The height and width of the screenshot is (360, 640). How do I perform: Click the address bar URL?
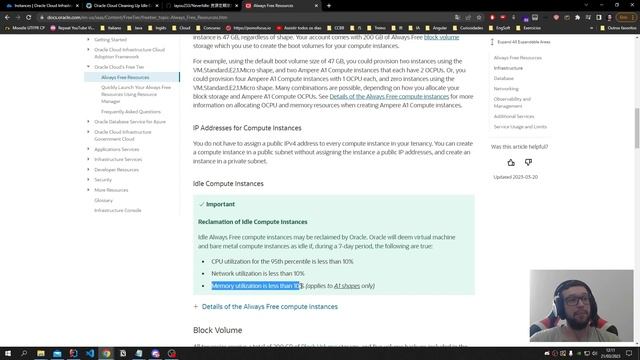137,18
